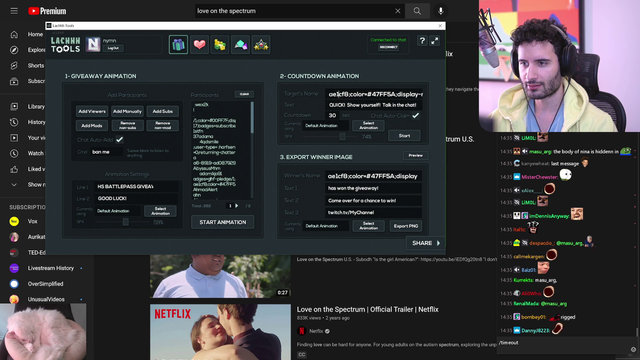This screenshot has height=360, width=640.
Task: Adjust countdown SFX volume slider
Action: [342, 137]
